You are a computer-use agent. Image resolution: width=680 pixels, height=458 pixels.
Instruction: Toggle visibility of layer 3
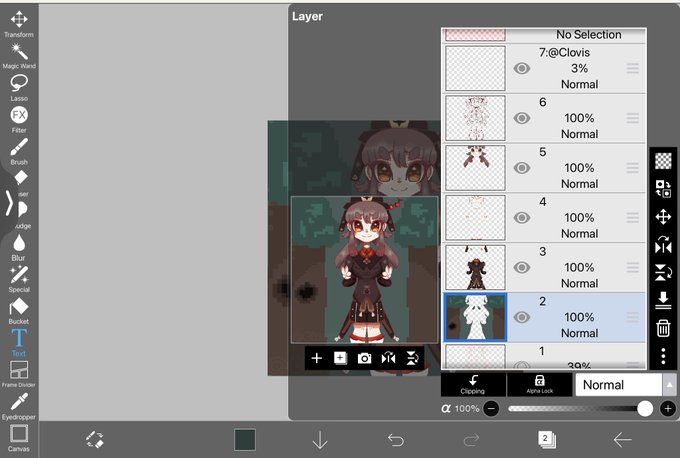pyautogui.click(x=522, y=268)
